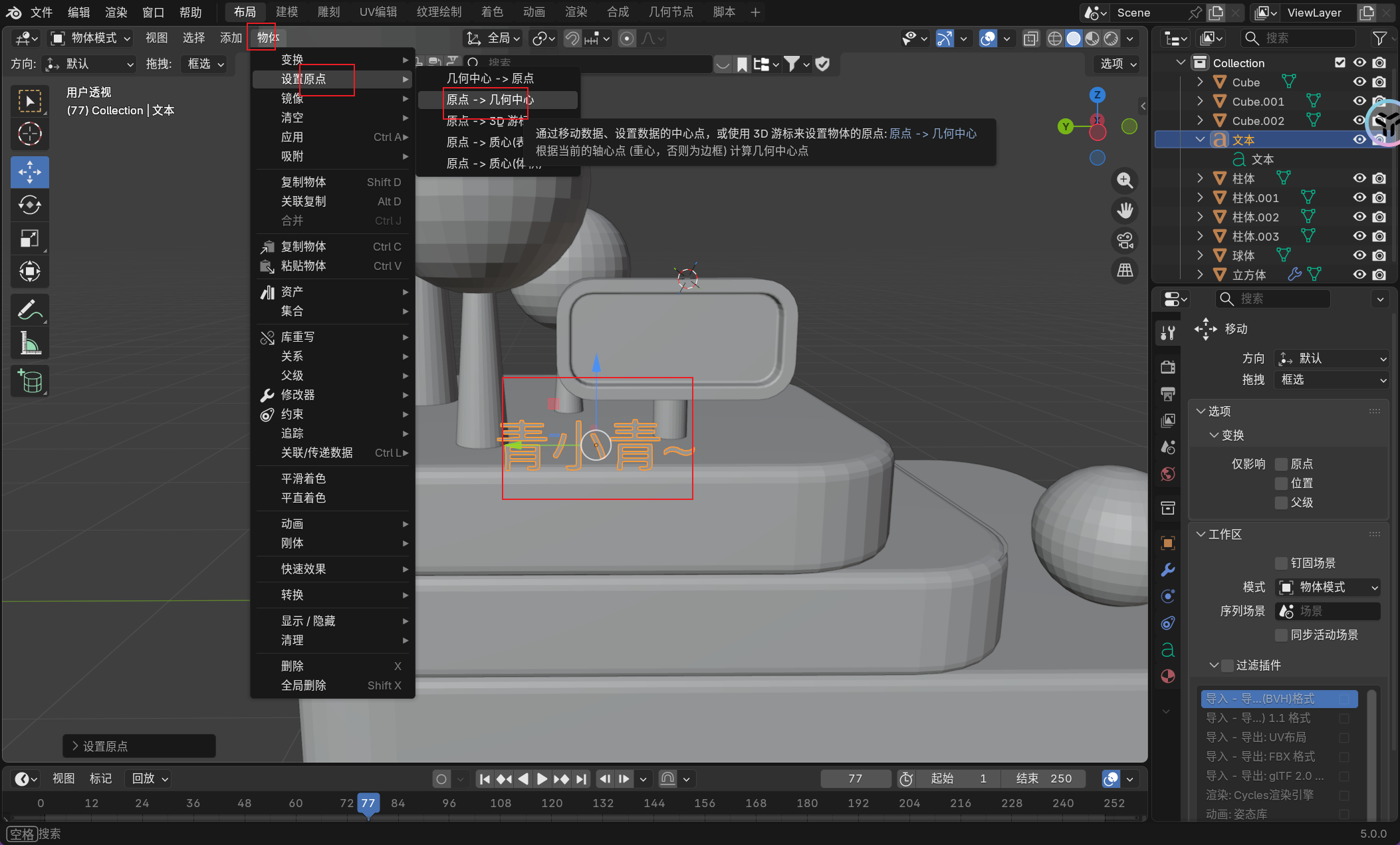Click the outliner search field
This screenshot has width=1400, height=845.
click(x=1298, y=38)
